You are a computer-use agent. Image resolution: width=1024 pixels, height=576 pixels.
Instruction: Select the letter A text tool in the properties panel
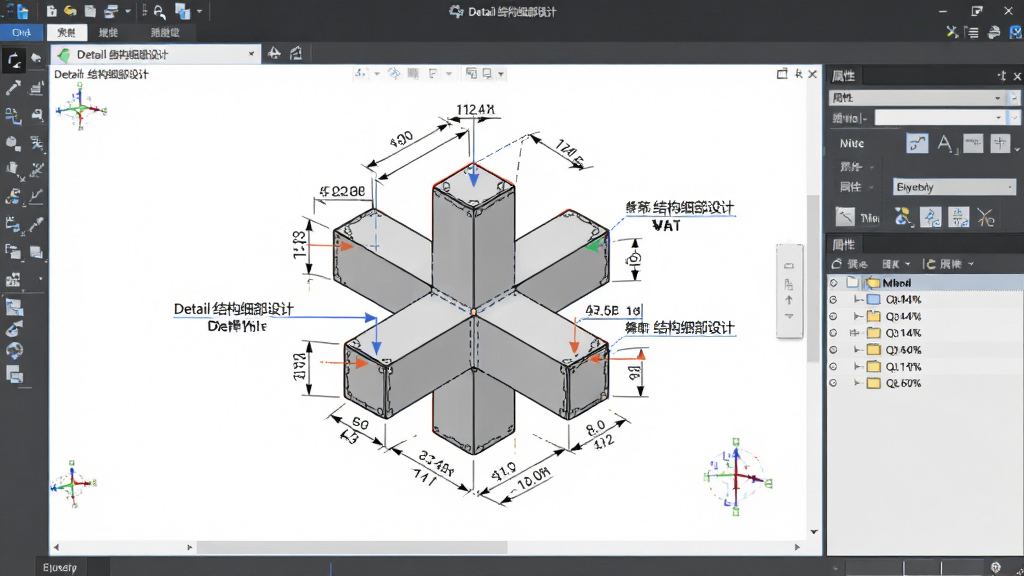click(945, 143)
